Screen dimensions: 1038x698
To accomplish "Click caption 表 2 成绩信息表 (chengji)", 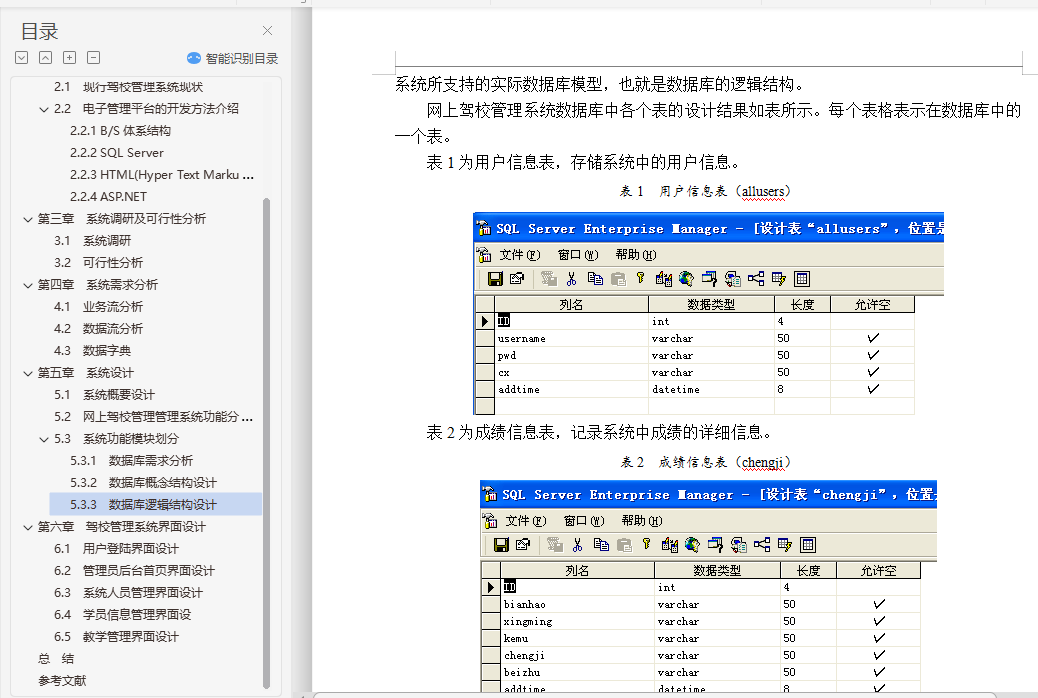I will coord(706,462).
